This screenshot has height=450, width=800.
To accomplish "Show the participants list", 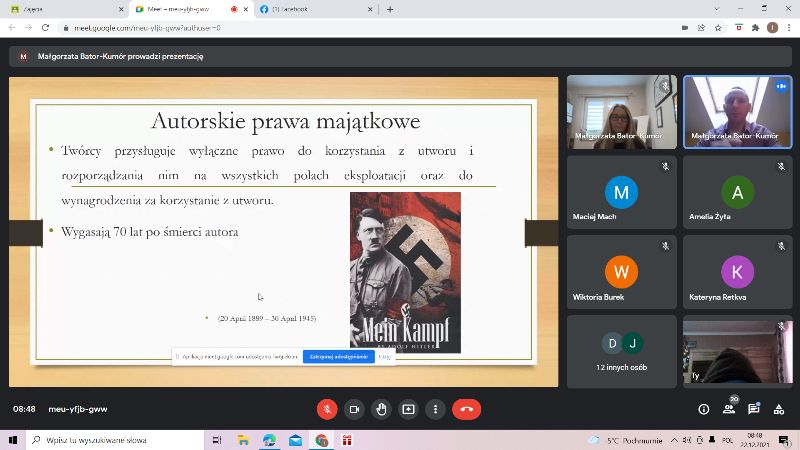I will [x=729, y=409].
